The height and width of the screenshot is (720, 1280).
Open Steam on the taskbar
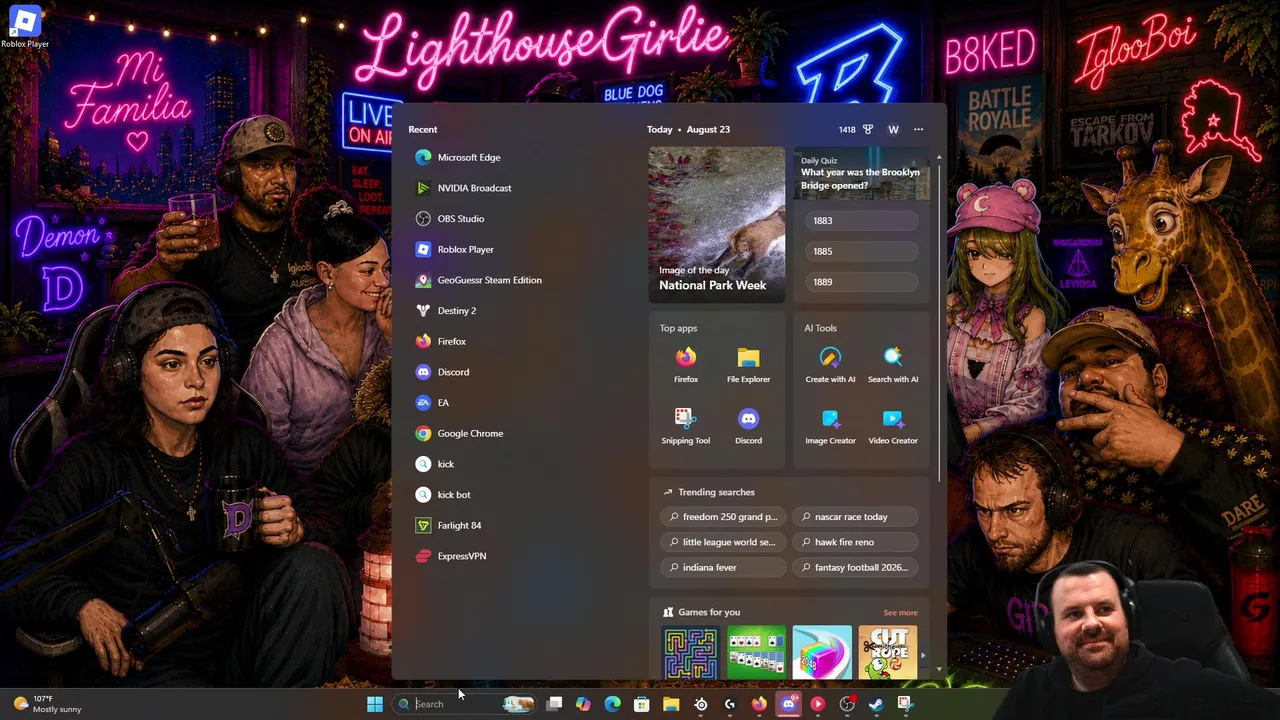click(876, 704)
